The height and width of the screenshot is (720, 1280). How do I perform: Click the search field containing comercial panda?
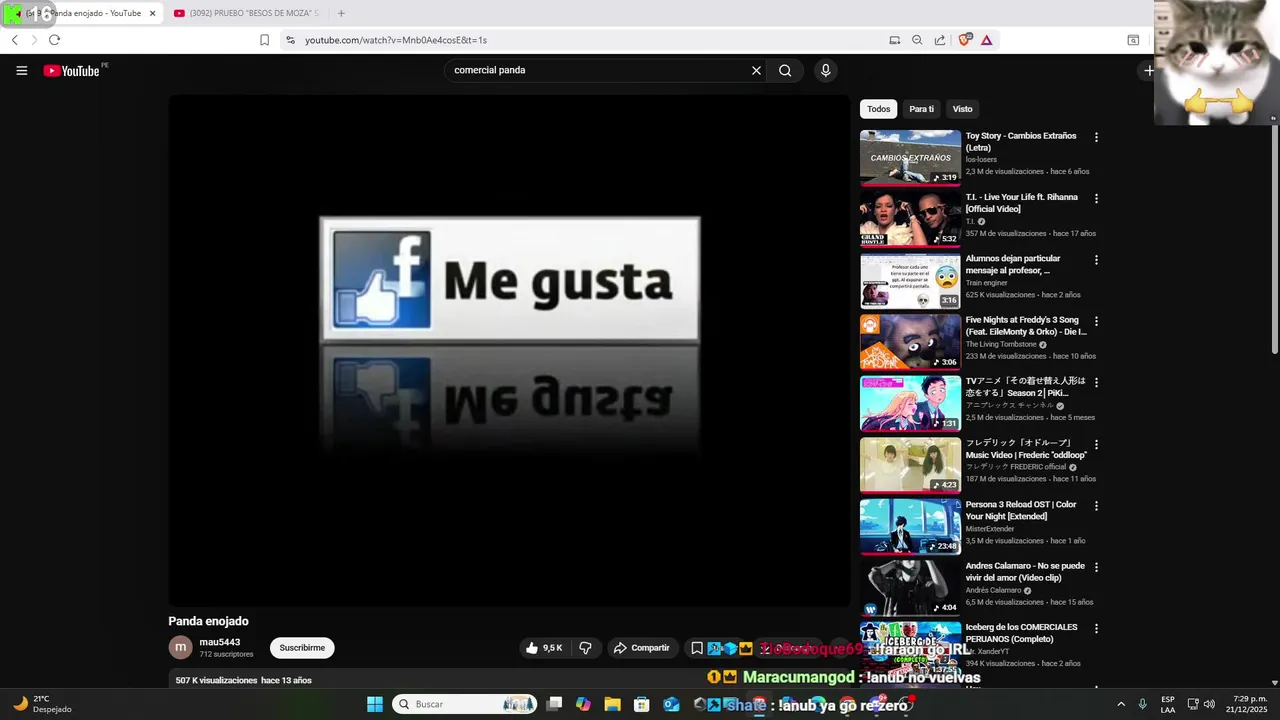(x=597, y=70)
